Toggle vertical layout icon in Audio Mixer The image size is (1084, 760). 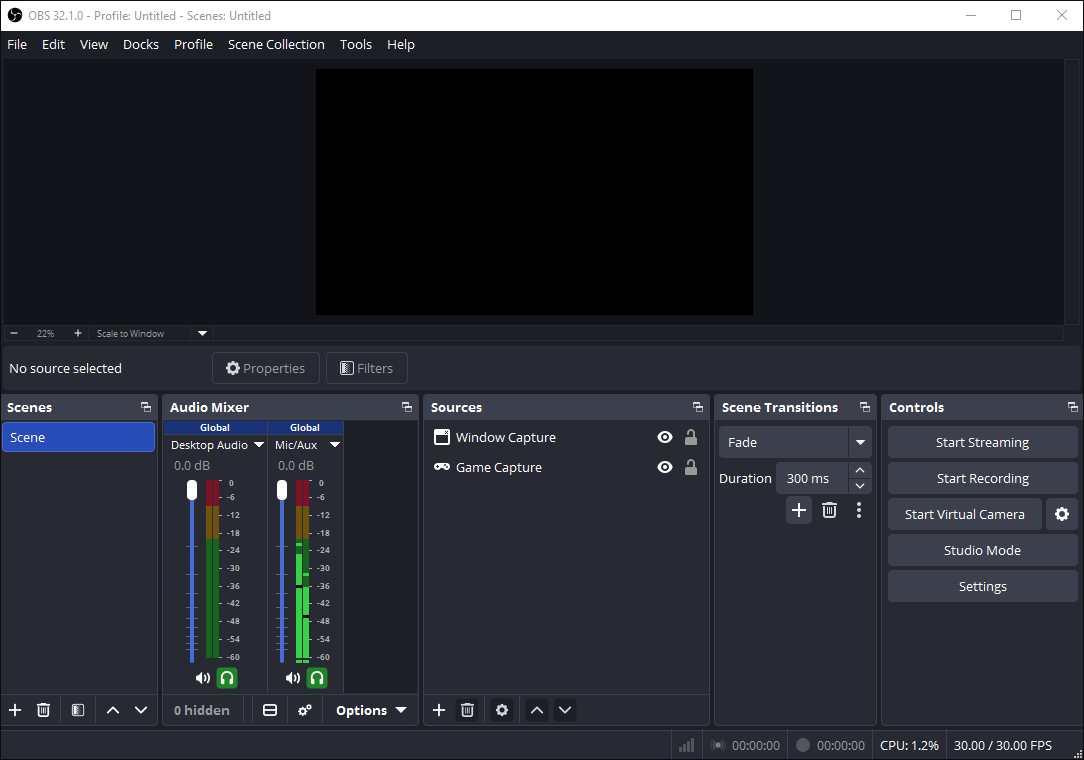(x=269, y=710)
